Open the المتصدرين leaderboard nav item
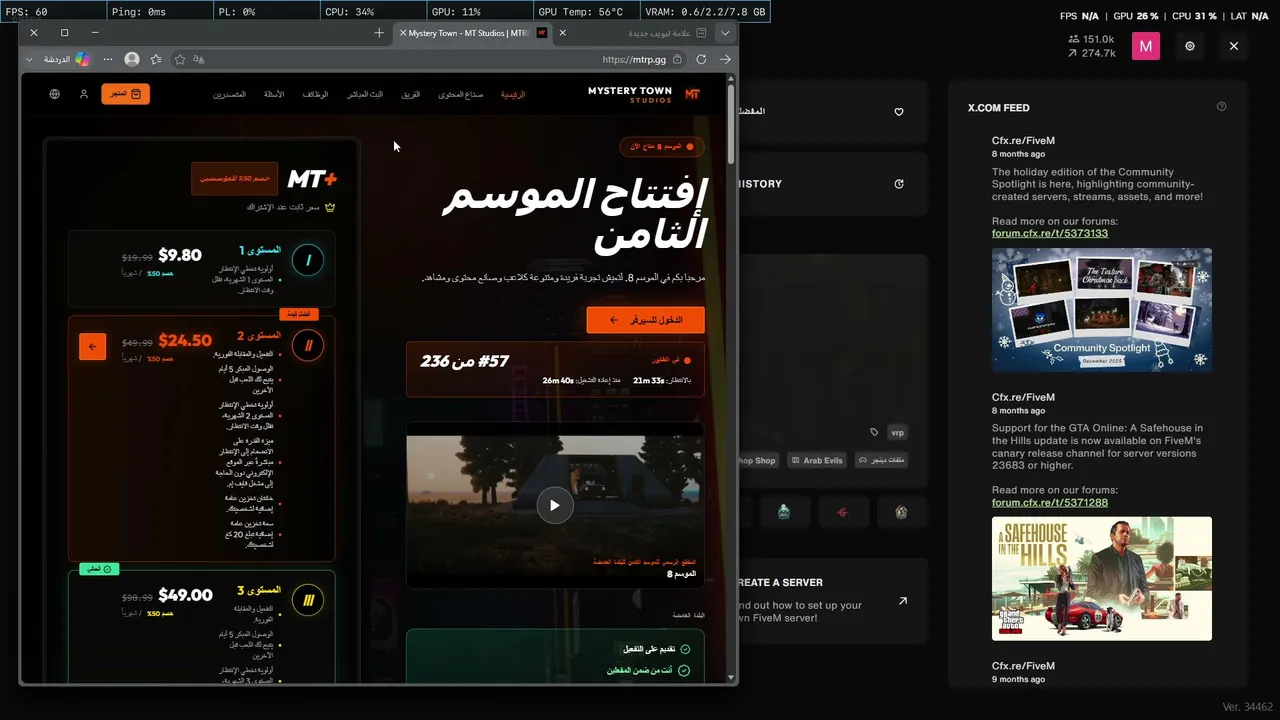Image resolution: width=1280 pixels, height=720 pixels. [229, 94]
